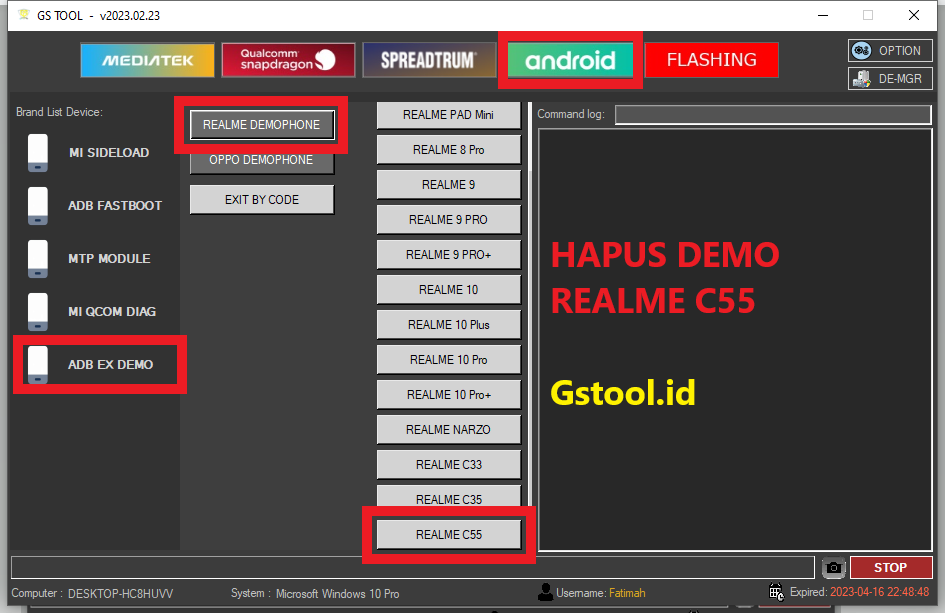Select the REALME 9 PRO+ model
Screen dimensions: 945x613
448,254
